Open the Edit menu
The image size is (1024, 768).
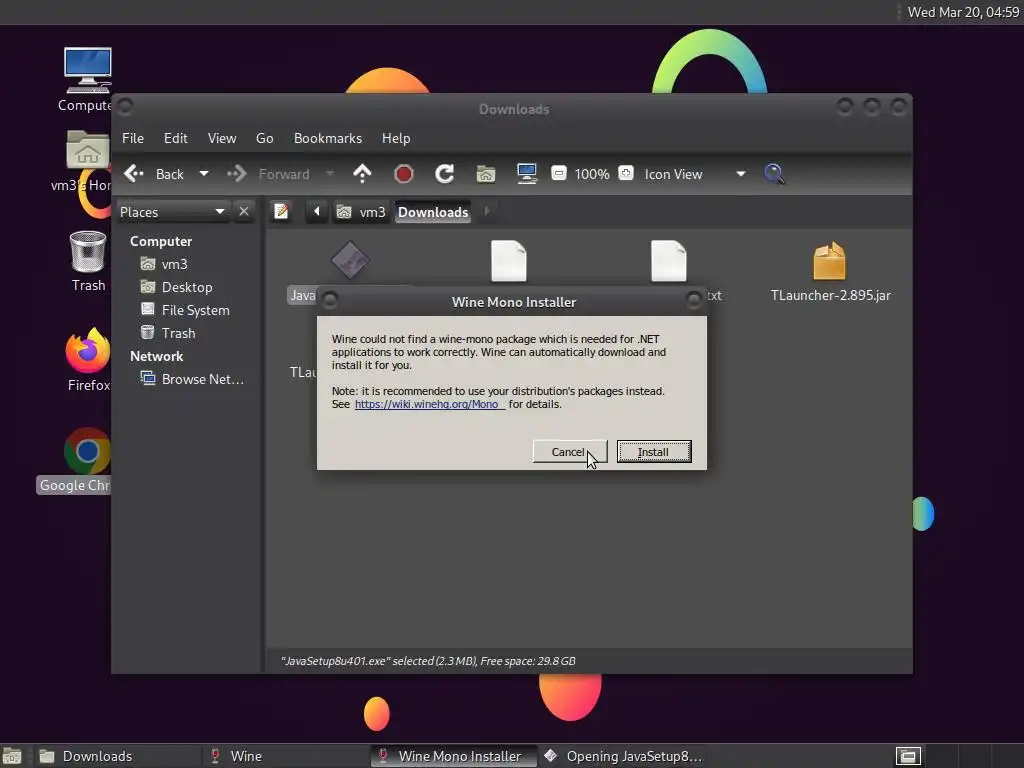(175, 138)
